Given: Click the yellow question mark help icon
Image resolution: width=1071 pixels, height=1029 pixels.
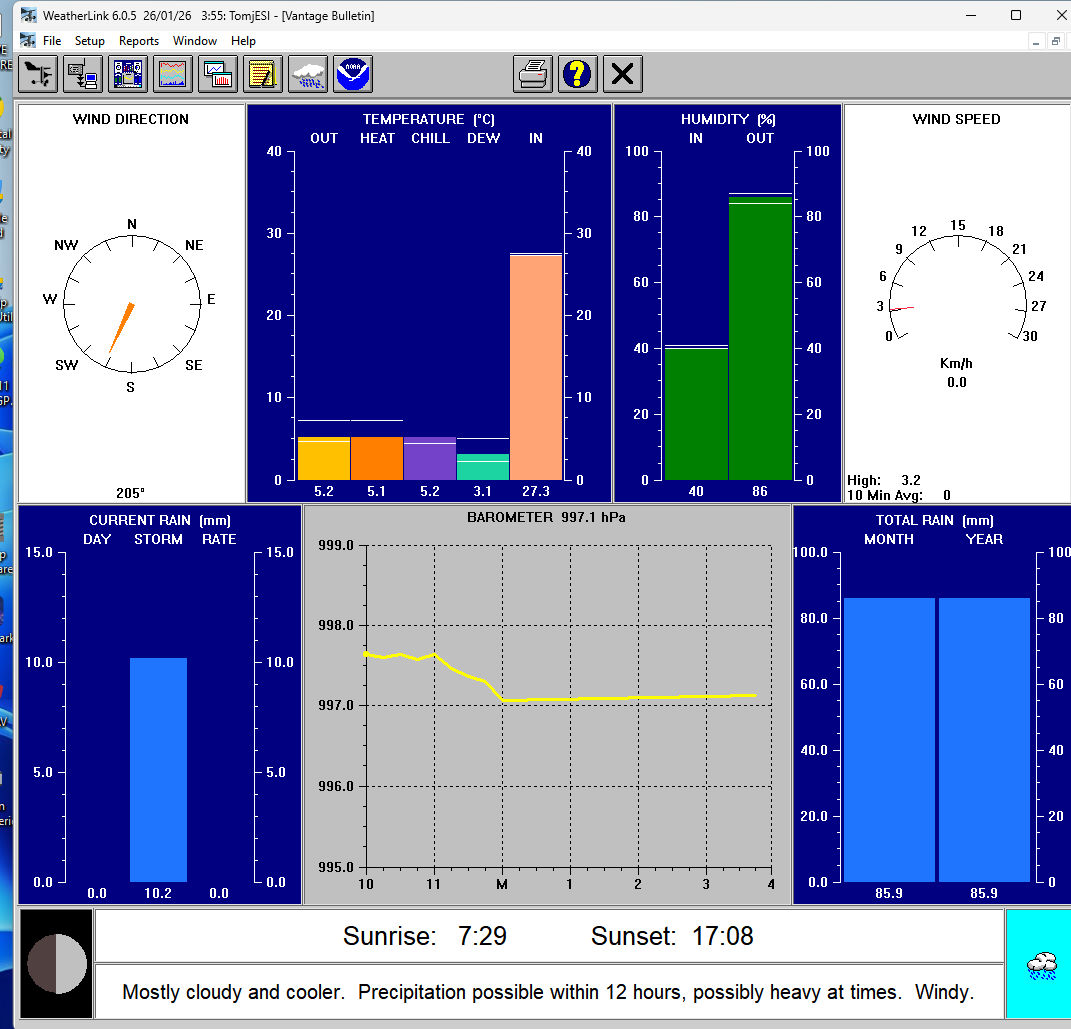Looking at the screenshot, I should pyautogui.click(x=578, y=74).
